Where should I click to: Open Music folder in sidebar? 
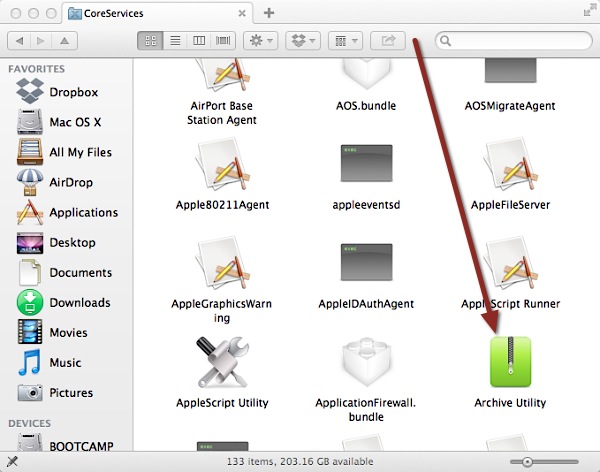coord(49,362)
